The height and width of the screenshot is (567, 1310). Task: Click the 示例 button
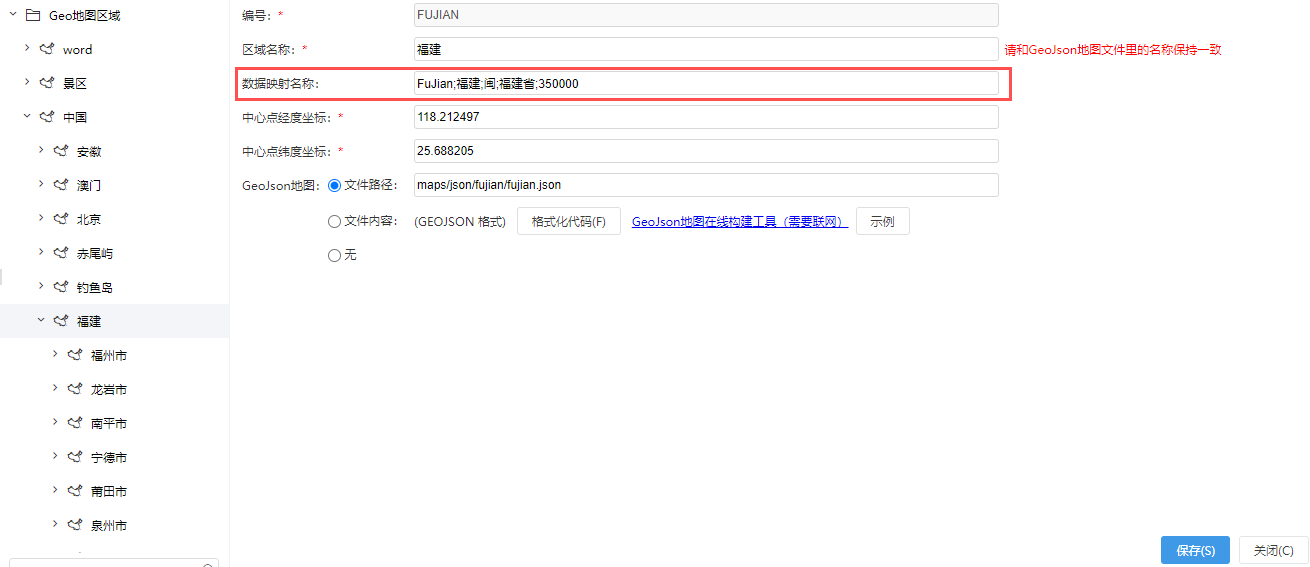pyautogui.click(x=882, y=221)
